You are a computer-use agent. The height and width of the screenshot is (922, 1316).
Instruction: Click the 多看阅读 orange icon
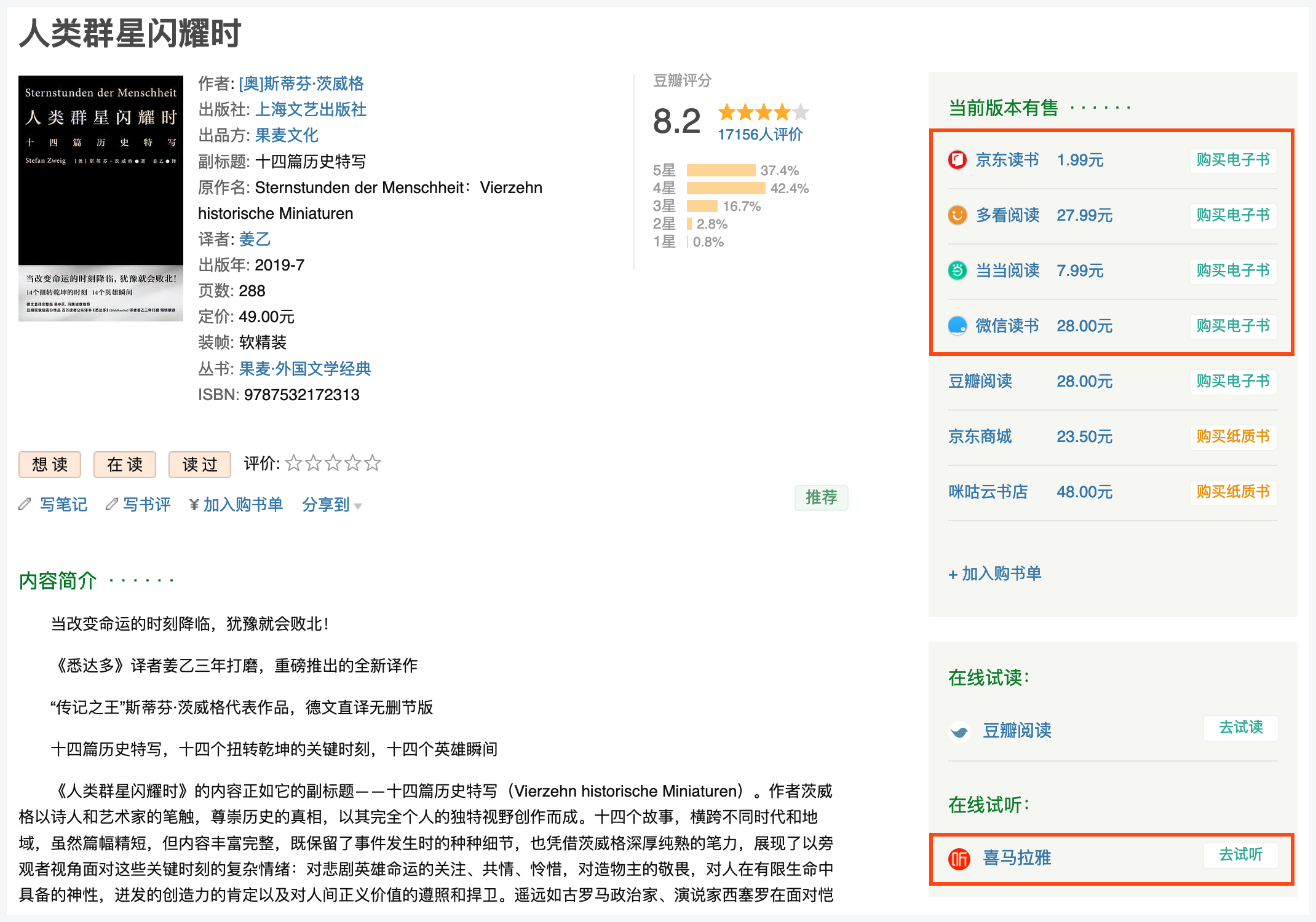[957, 215]
